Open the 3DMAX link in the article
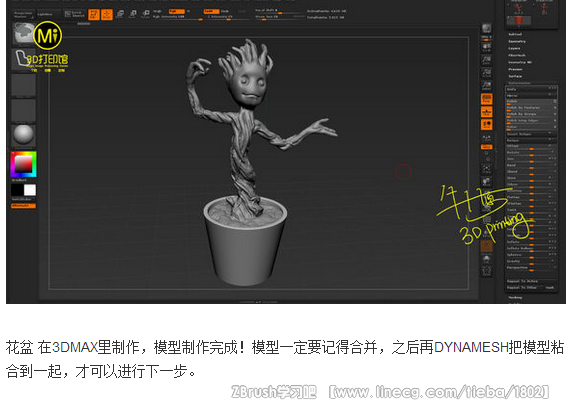 pyautogui.click(x=74, y=347)
